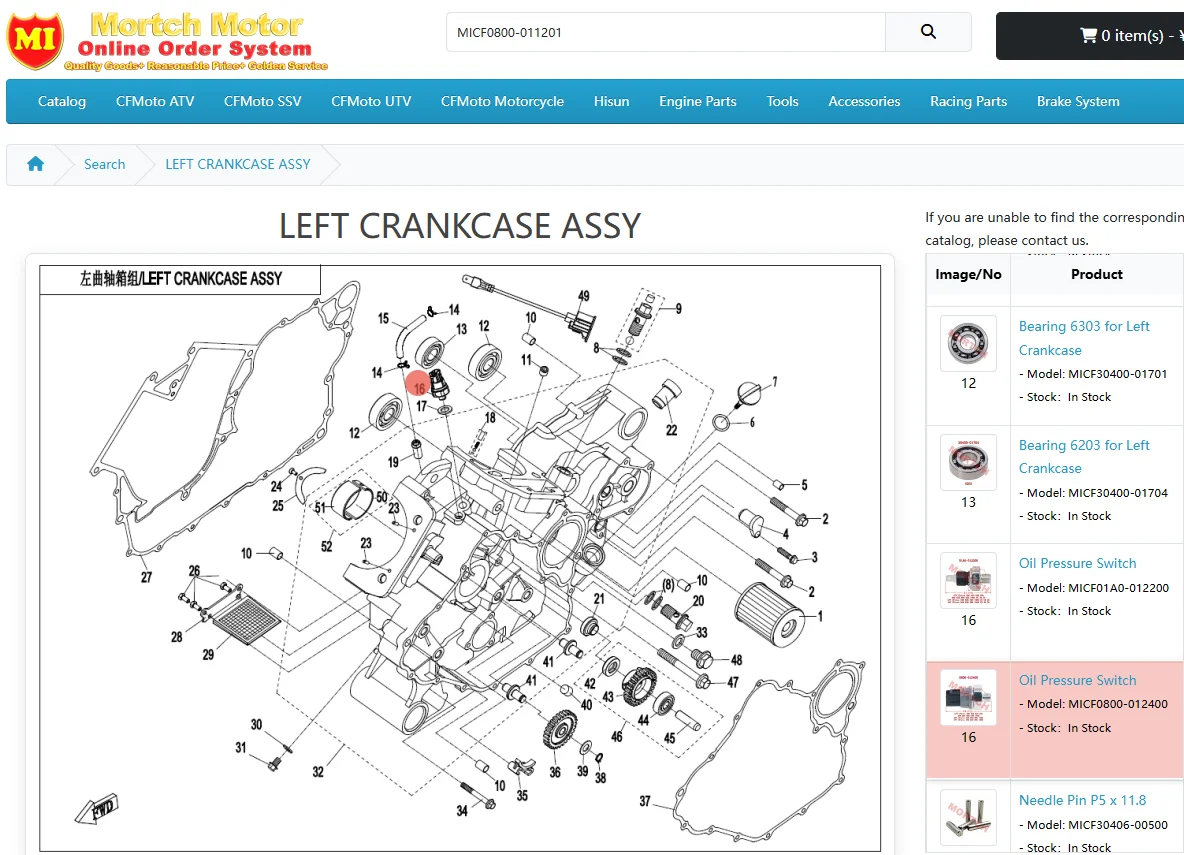Click the search input field

(665, 32)
